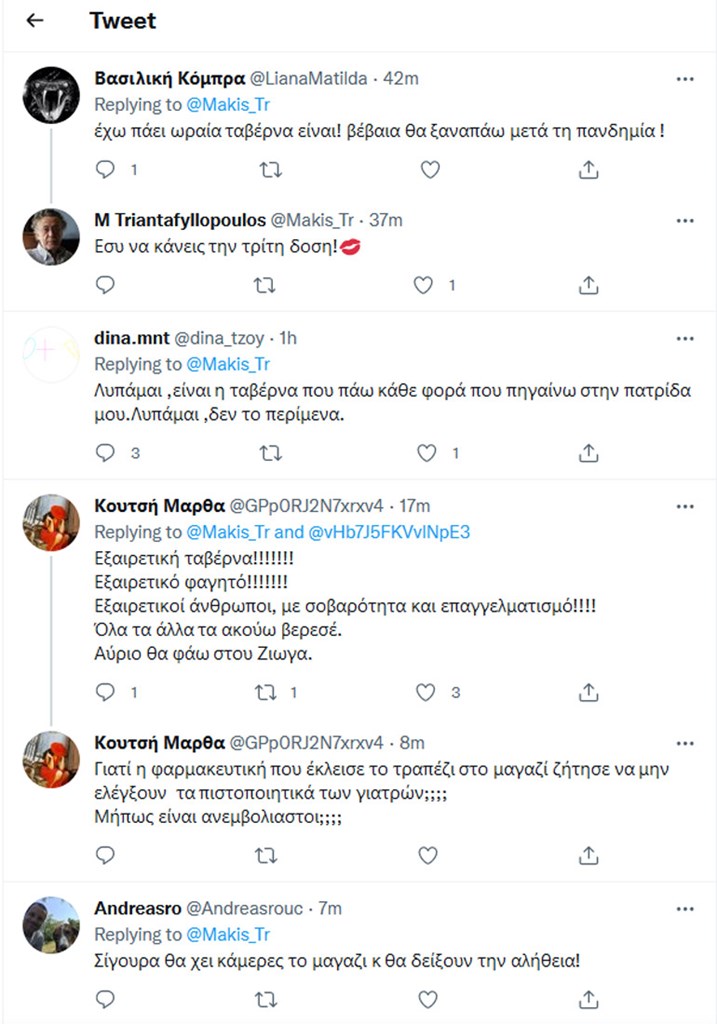Open Βασιλική Κόμπρα's profile avatar
Screen dimensions: 717x1024
click(x=51, y=95)
